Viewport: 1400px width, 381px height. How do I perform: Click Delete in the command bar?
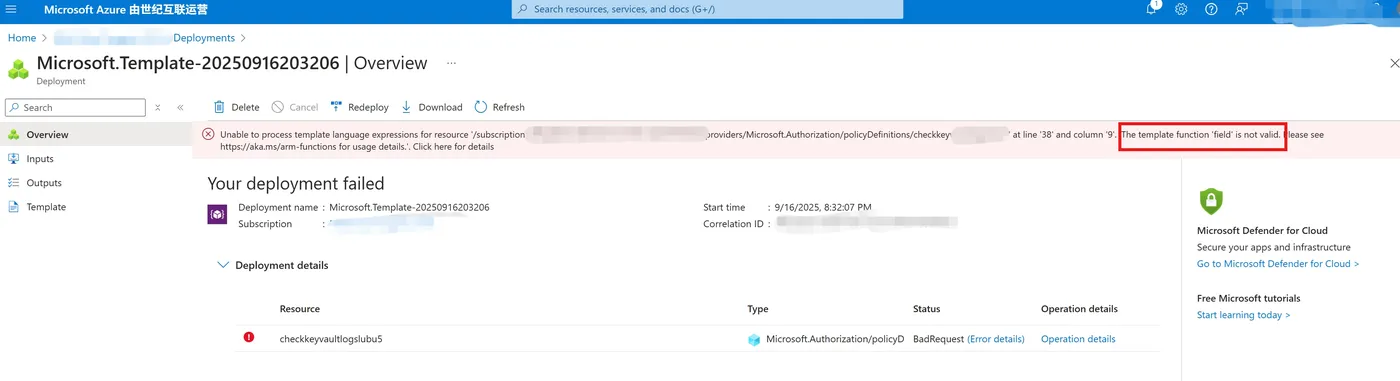pos(236,107)
